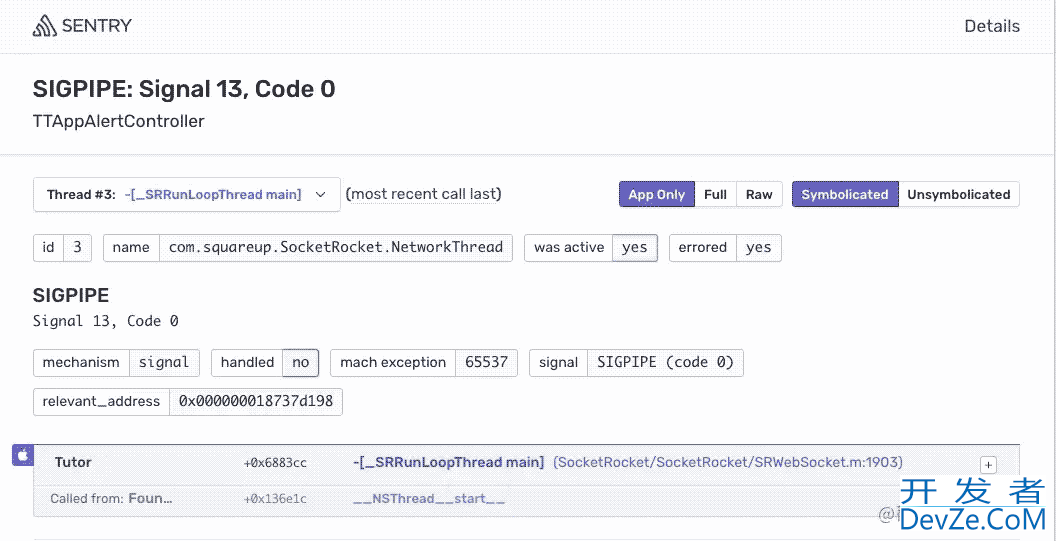Select the Symbolicated option

pos(845,195)
